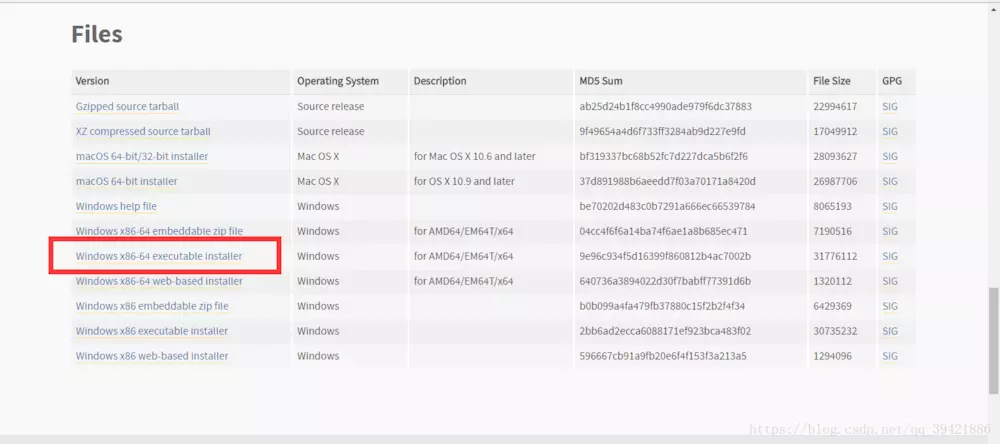Click file size 22994617

coord(835,107)
